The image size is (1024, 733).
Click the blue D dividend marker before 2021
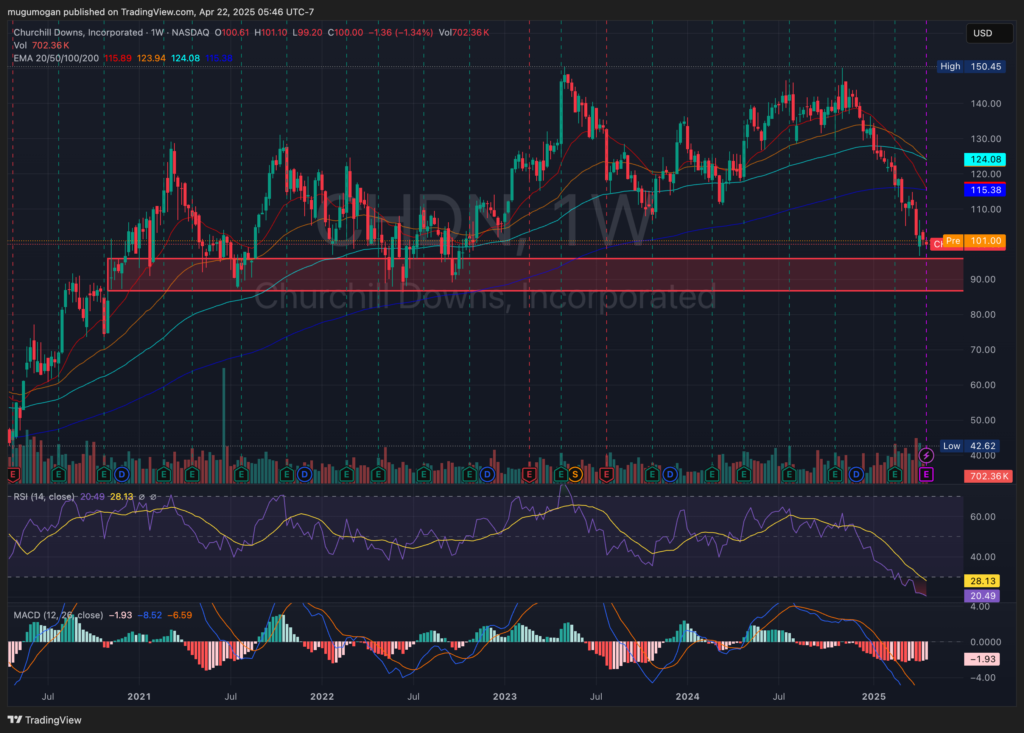(121, 474)
